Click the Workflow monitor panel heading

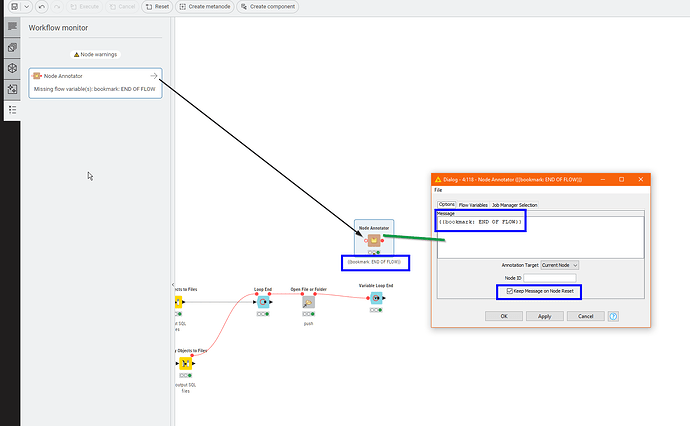point(58,28)
